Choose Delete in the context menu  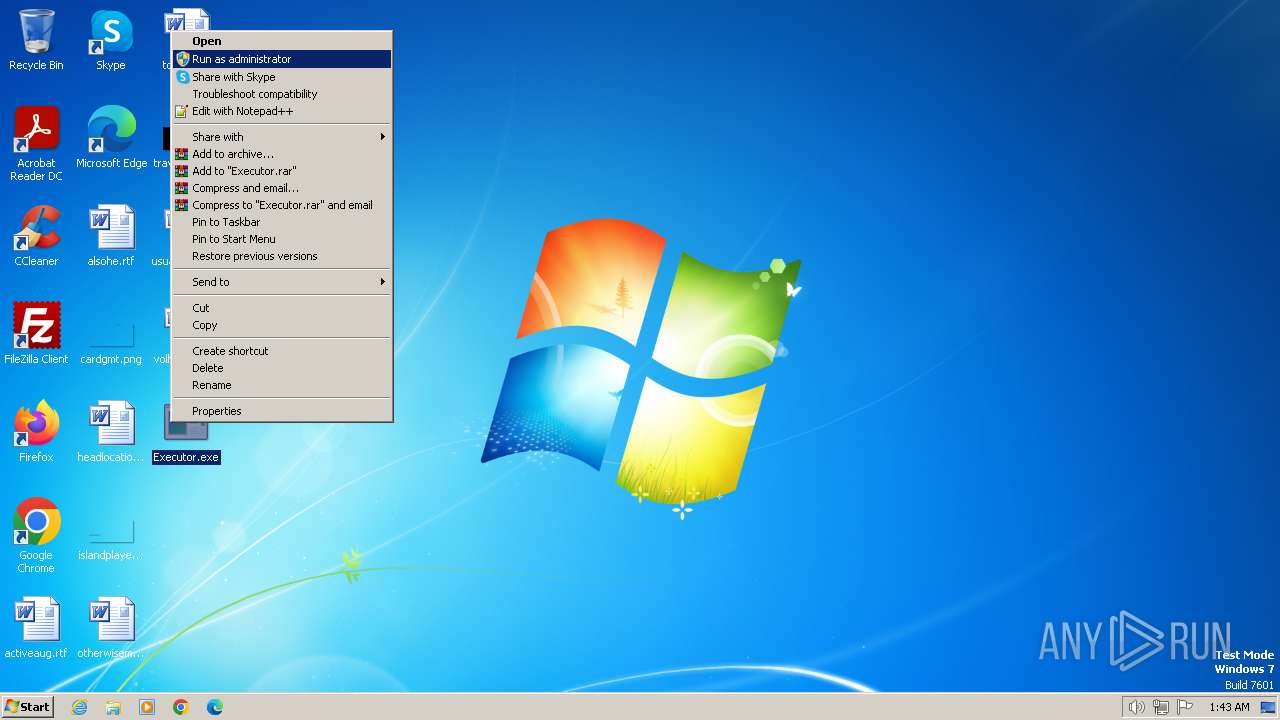[x=282, y=368]
